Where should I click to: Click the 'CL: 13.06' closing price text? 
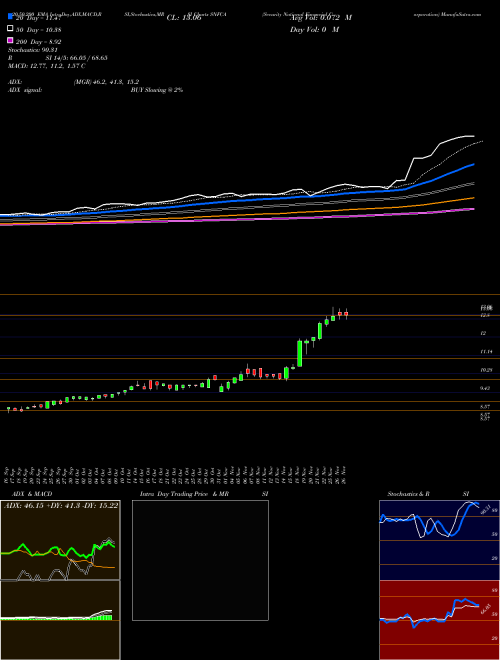pos(184,18)
